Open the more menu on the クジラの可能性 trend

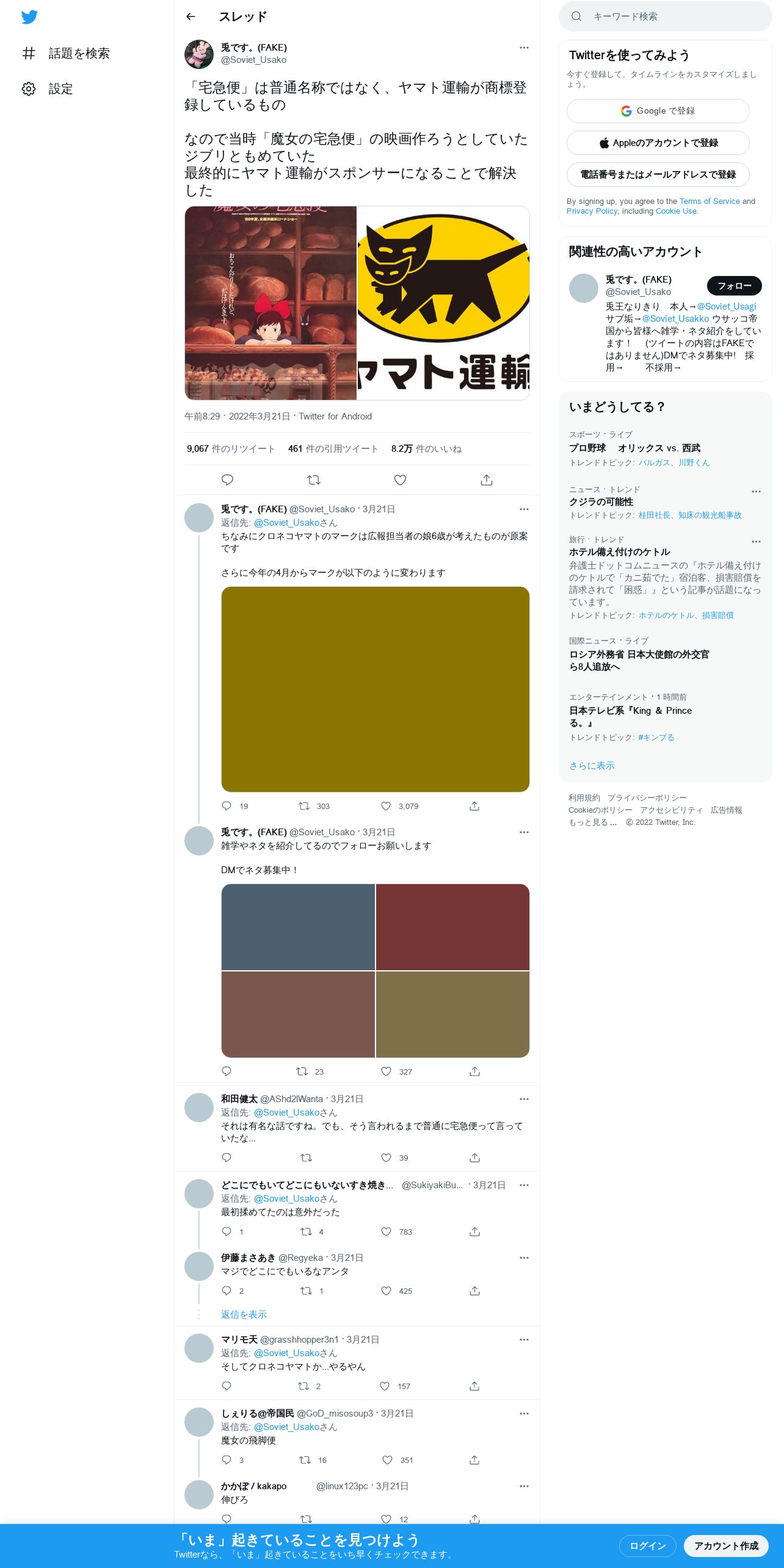(756, 492)
